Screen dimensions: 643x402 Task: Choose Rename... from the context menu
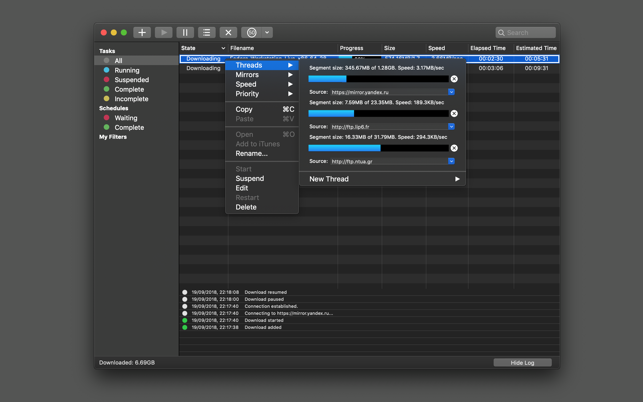[x=251, y=154]
